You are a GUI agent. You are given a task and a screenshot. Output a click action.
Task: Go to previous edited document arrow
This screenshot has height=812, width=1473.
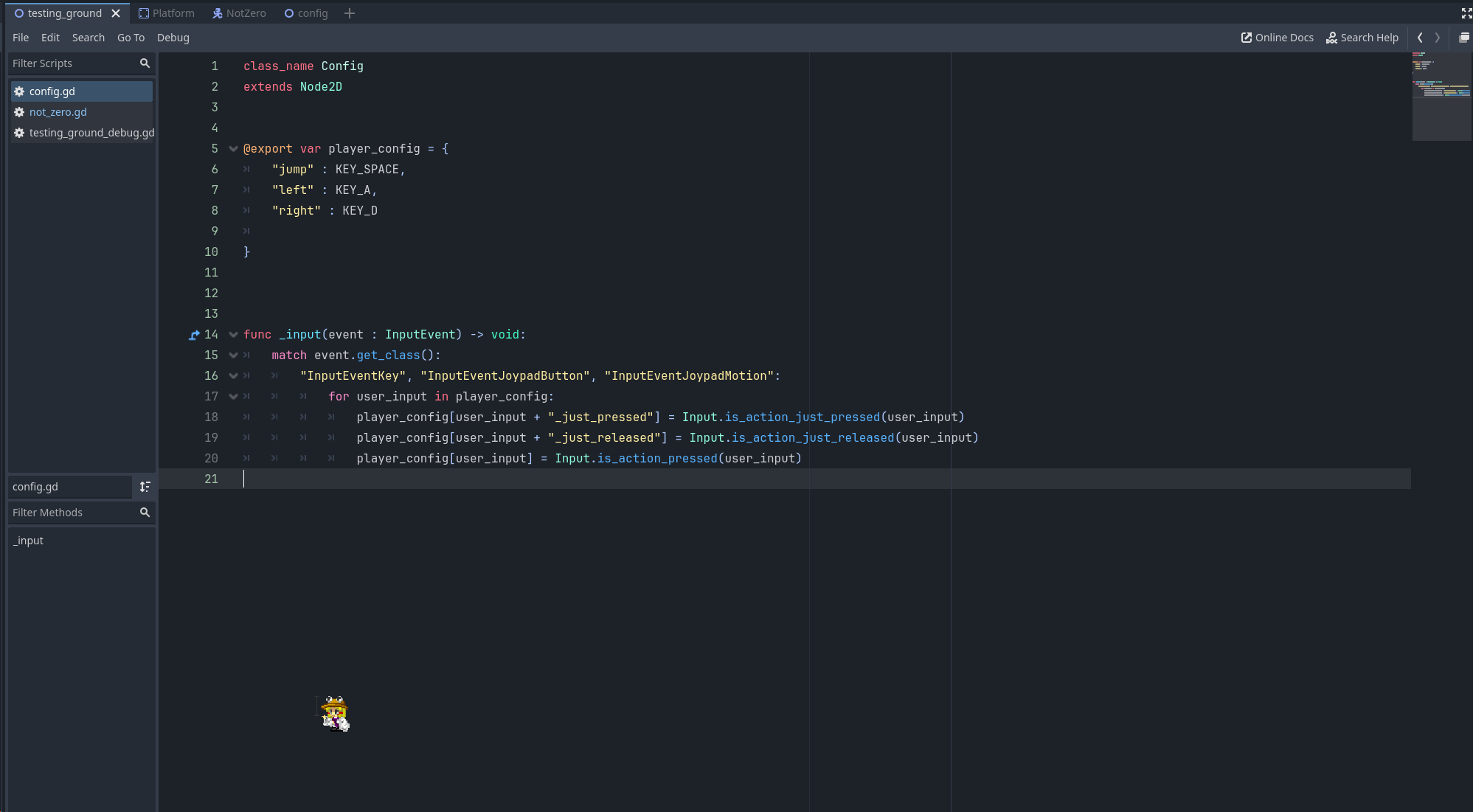click(1420, 38)
